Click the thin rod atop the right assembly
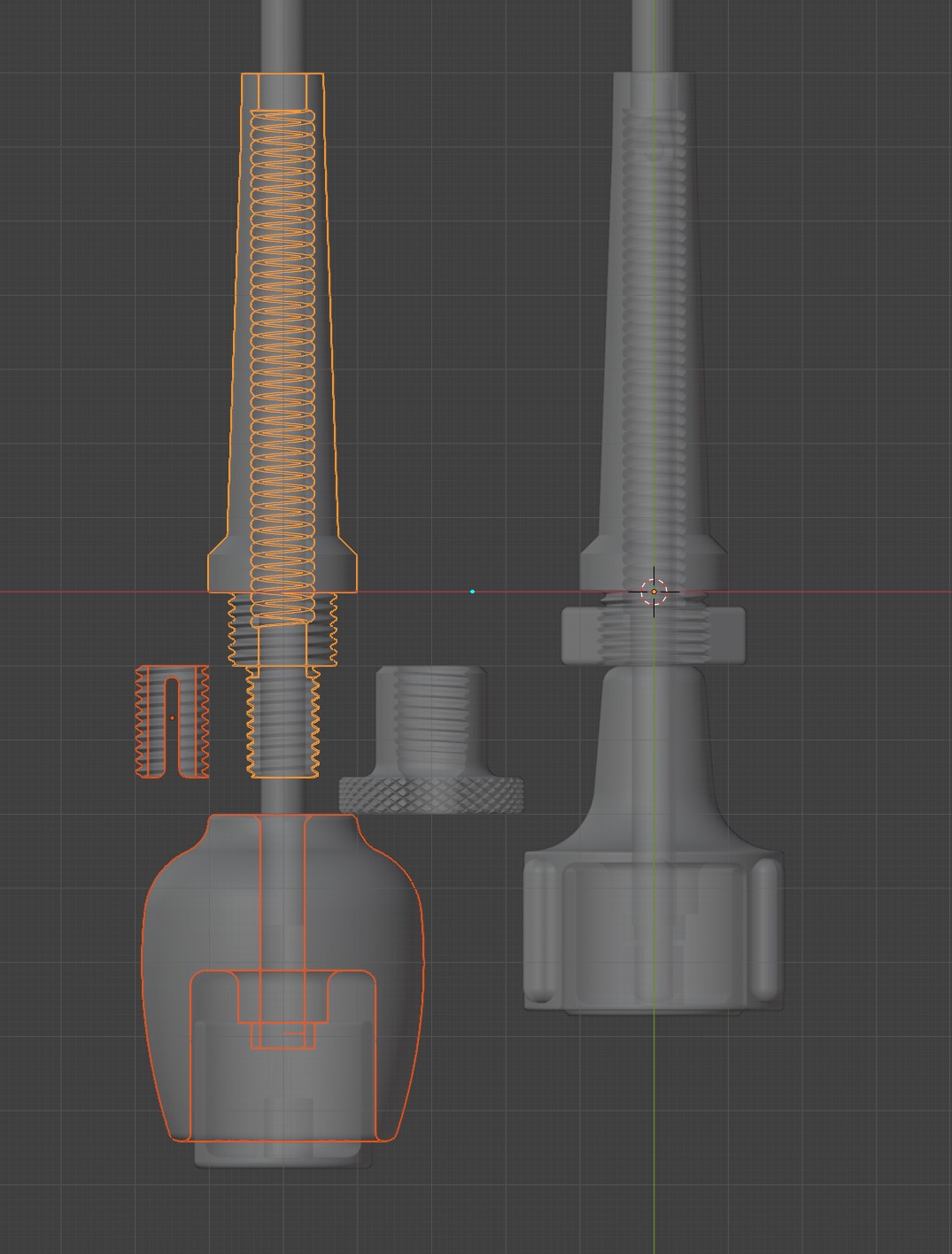 654,35
